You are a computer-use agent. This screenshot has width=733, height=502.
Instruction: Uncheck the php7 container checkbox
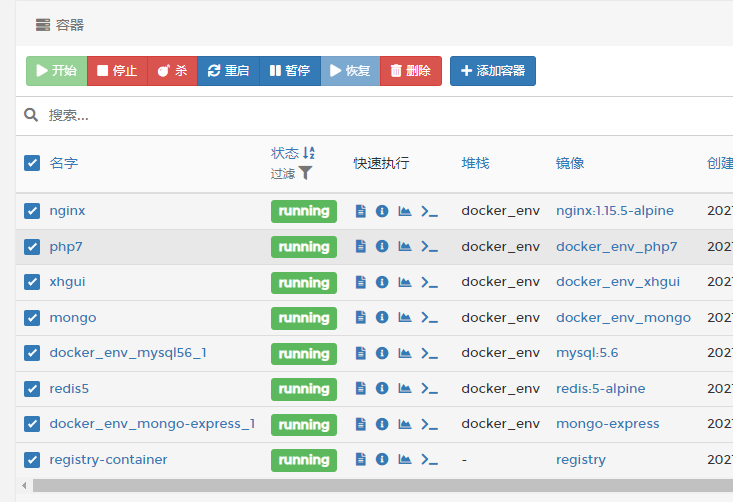click(32, 246)
